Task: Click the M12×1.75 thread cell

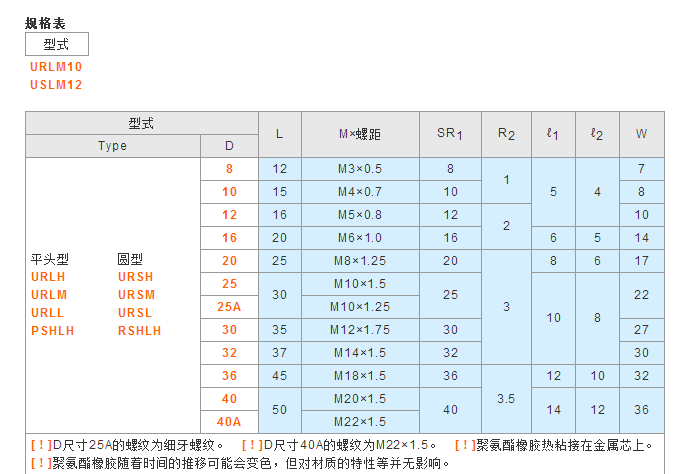Action: [x=360, y=330]
